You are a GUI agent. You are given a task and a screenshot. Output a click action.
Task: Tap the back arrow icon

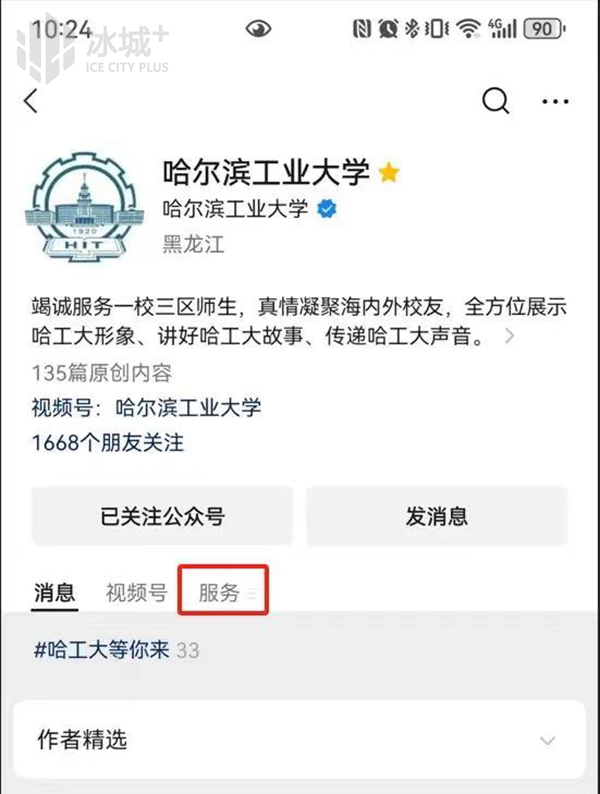[31, 101]
